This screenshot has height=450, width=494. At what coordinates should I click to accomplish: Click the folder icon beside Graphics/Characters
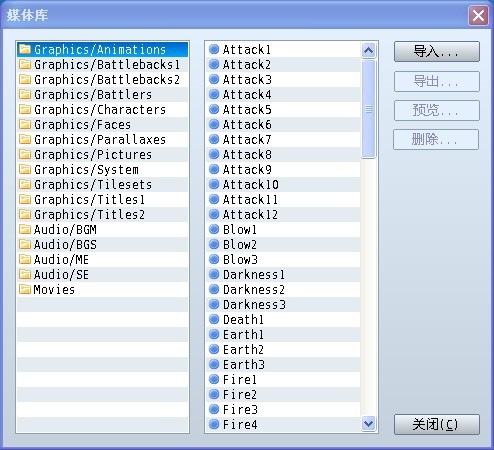[x=25, y=109]
